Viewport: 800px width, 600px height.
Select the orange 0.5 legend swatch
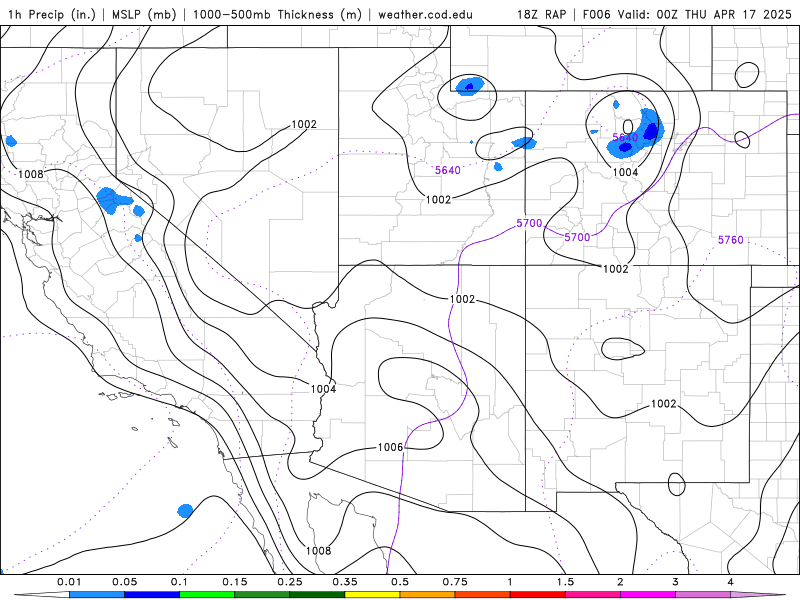pos(428,595)
